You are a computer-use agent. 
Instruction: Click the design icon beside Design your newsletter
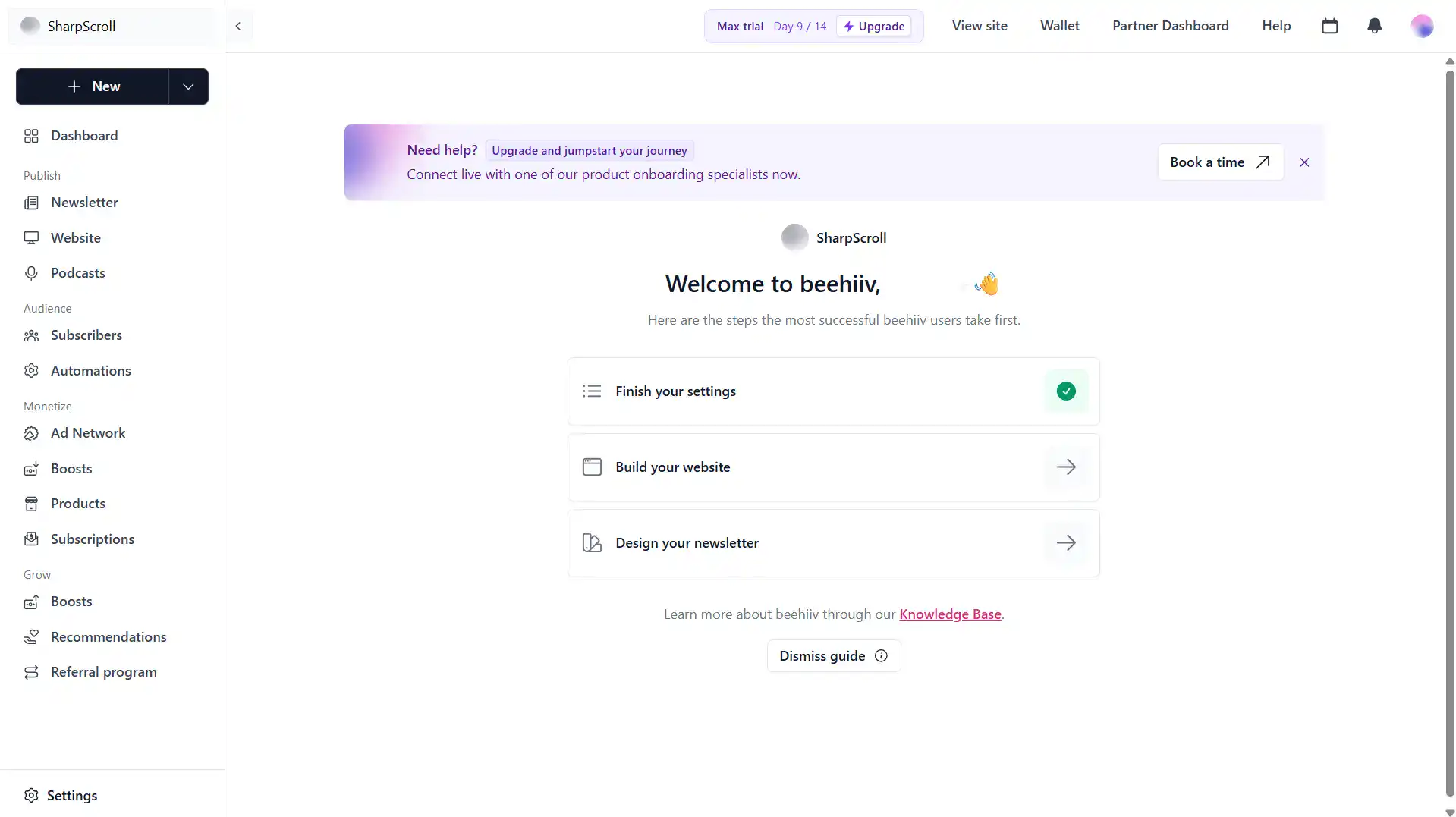tap(592, 543)
